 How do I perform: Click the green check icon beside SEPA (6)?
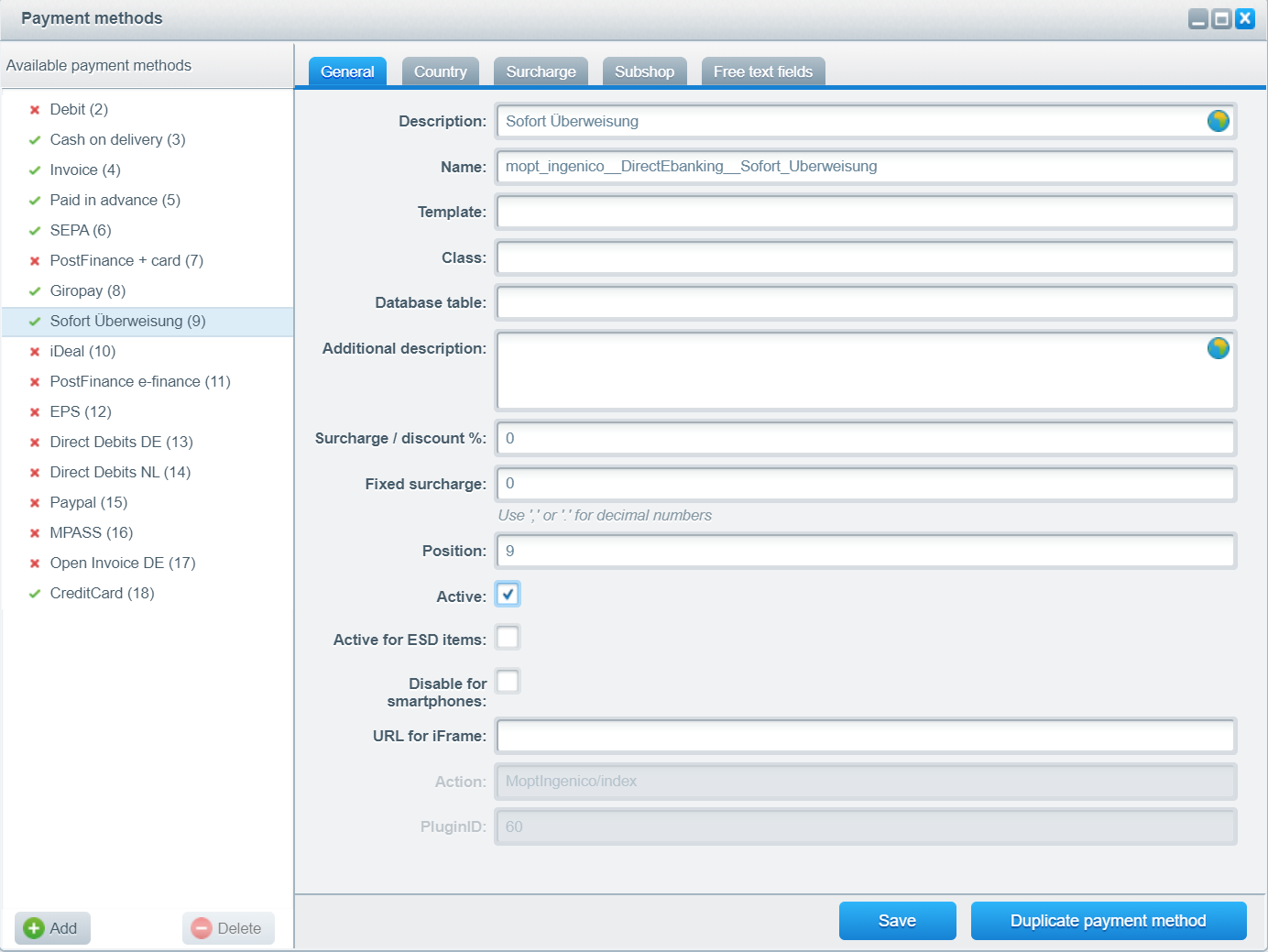coord(35,231)
